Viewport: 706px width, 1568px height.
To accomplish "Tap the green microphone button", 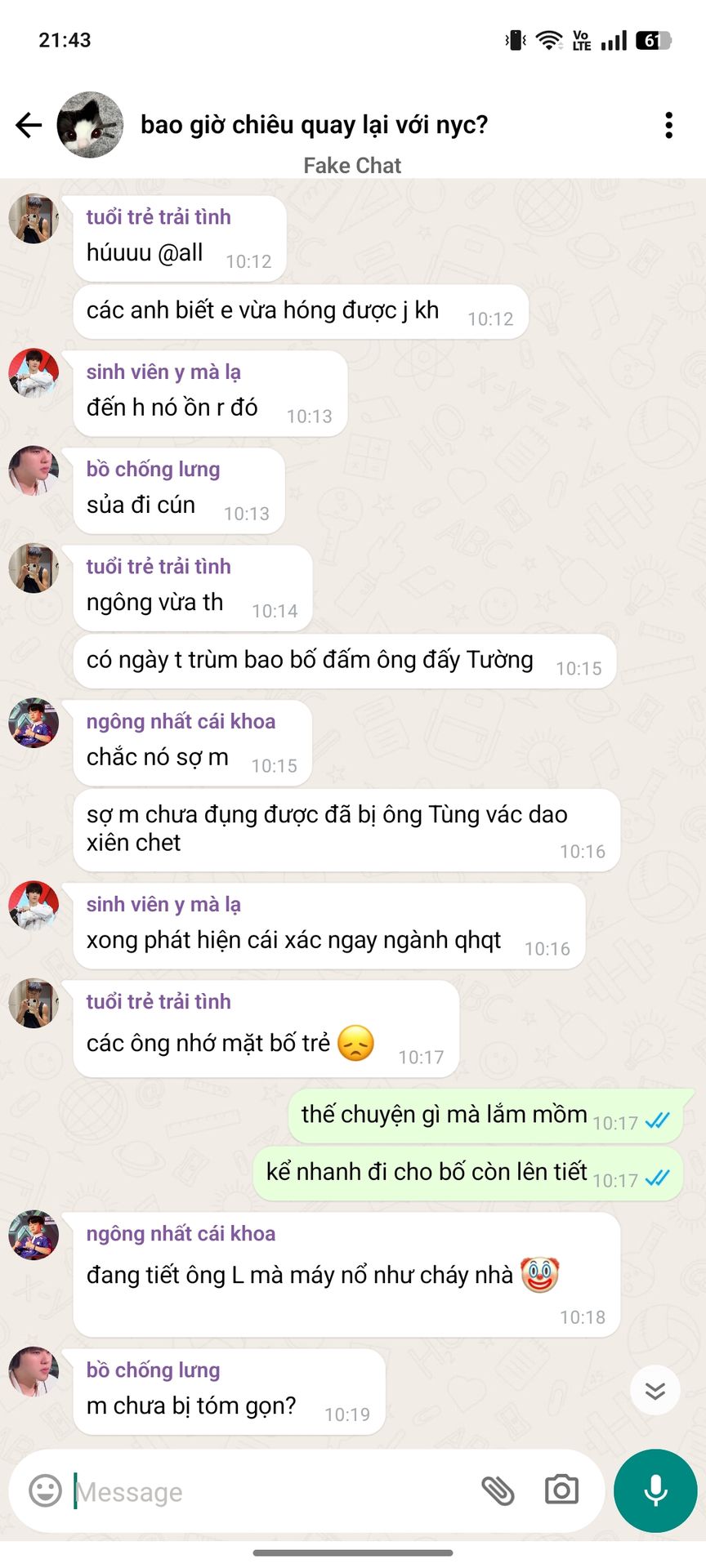I will (655, 1490).
